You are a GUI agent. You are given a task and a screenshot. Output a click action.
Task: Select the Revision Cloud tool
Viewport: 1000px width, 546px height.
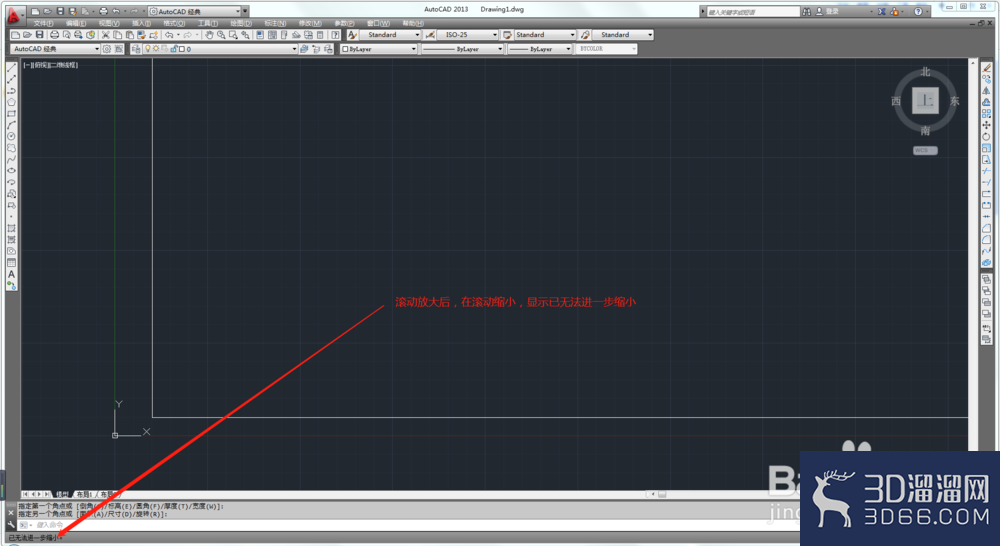[x=11, y=148]
